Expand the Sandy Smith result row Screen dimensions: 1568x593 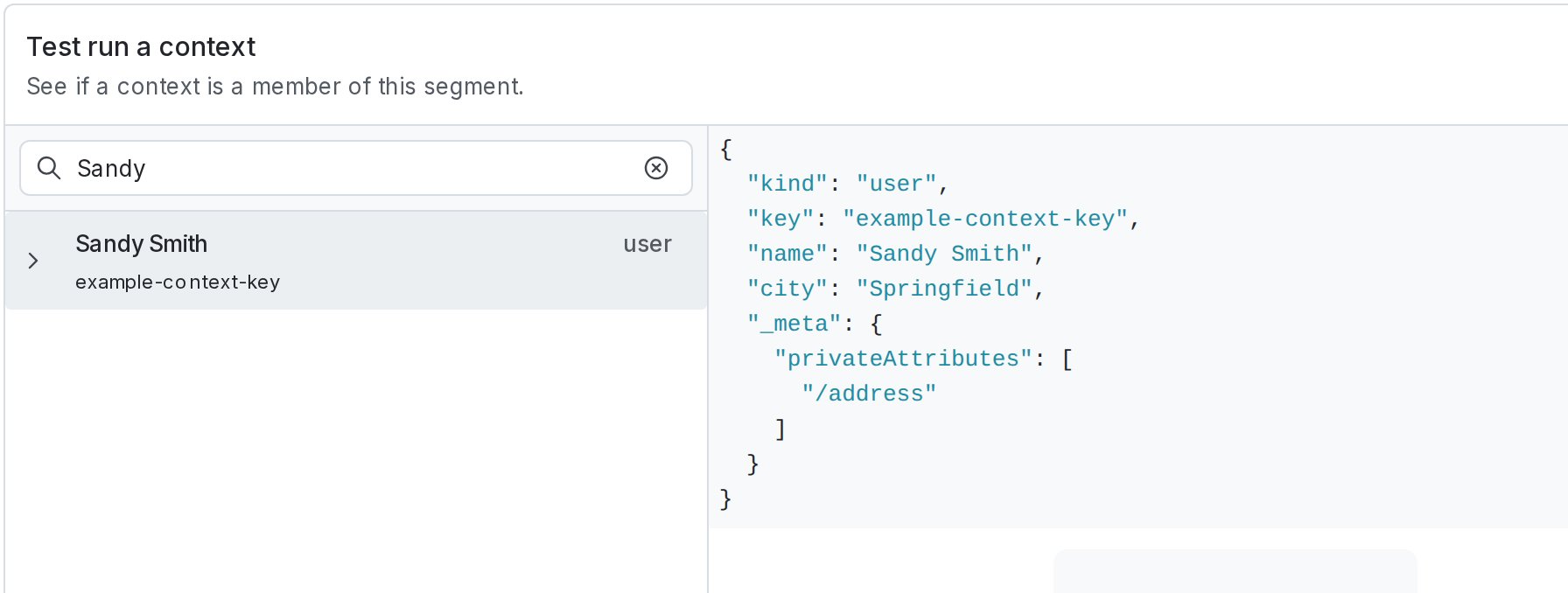33,261
